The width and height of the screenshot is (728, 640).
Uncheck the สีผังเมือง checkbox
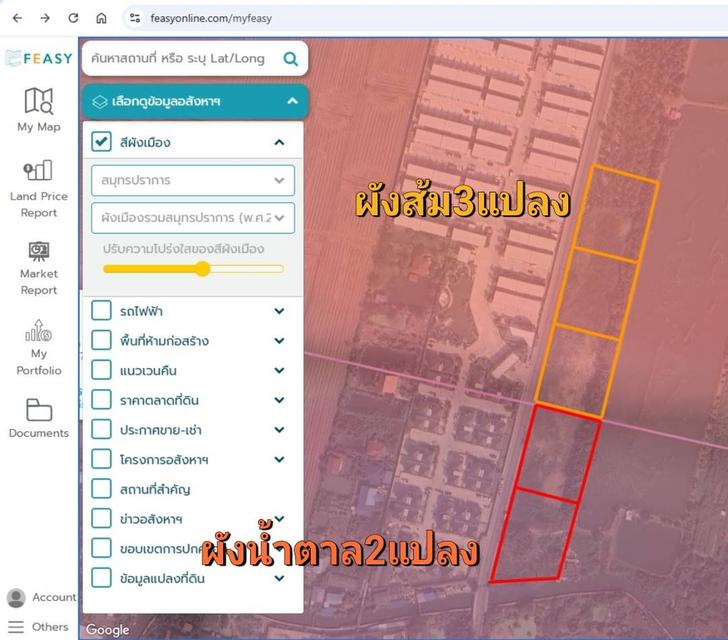(101, 142)
